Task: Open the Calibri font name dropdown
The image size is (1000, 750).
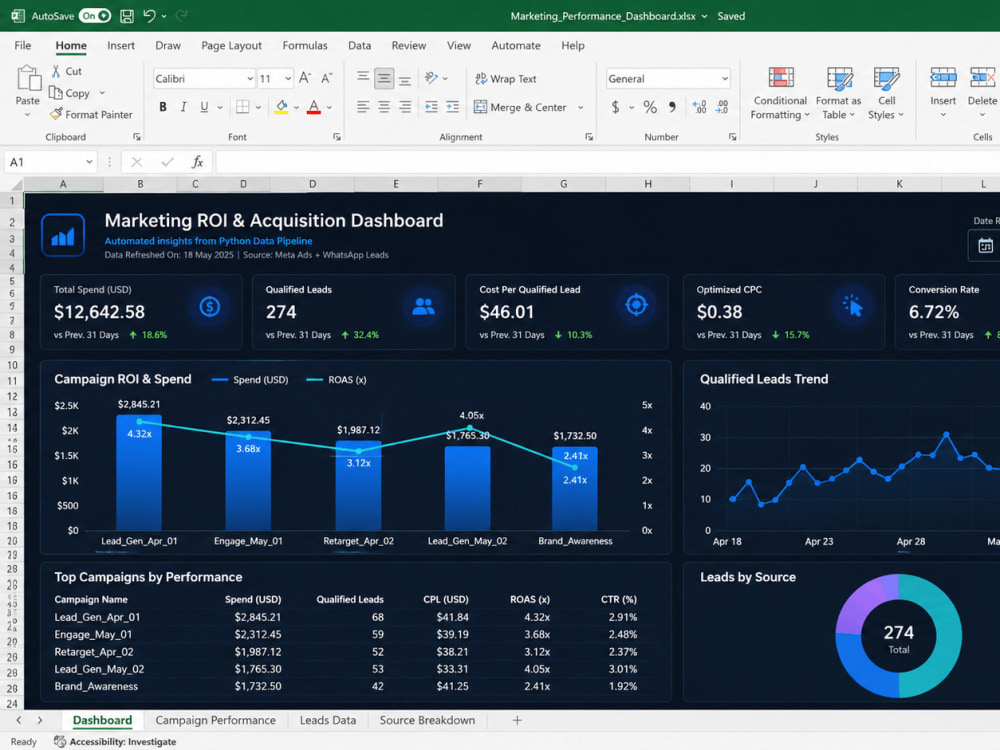Action: tap(249, 78)
